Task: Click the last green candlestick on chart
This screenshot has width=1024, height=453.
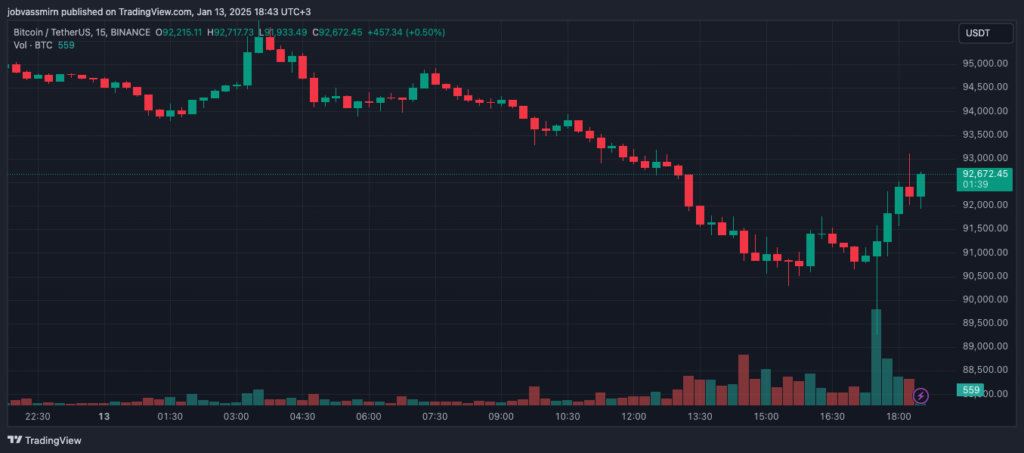Action: click(x=921, y=184)
